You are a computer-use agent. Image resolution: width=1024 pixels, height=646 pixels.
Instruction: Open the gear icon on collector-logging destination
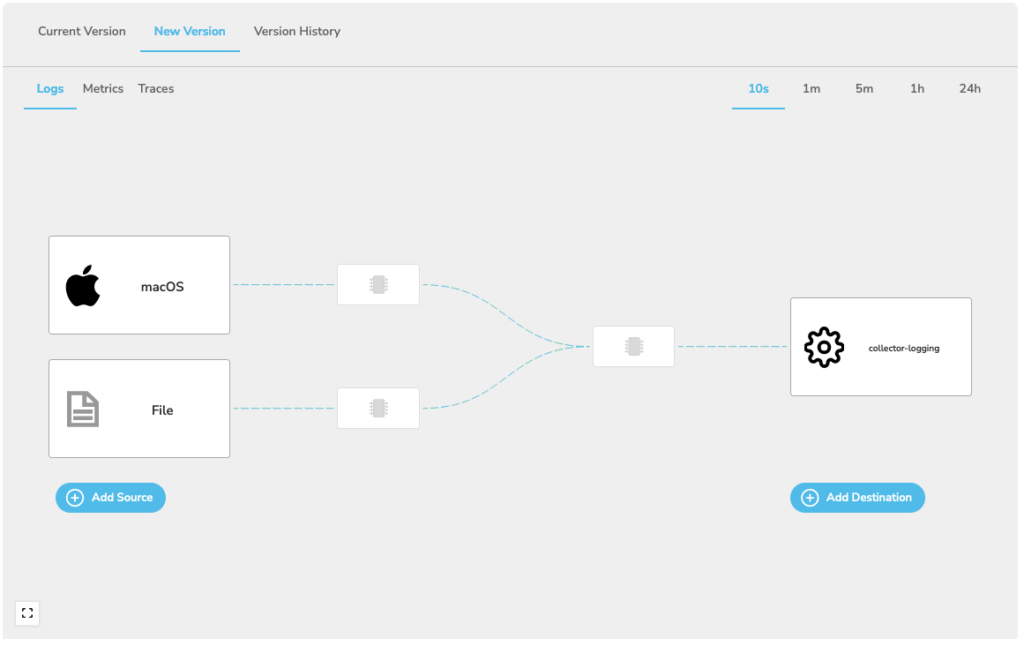(824, 347)
